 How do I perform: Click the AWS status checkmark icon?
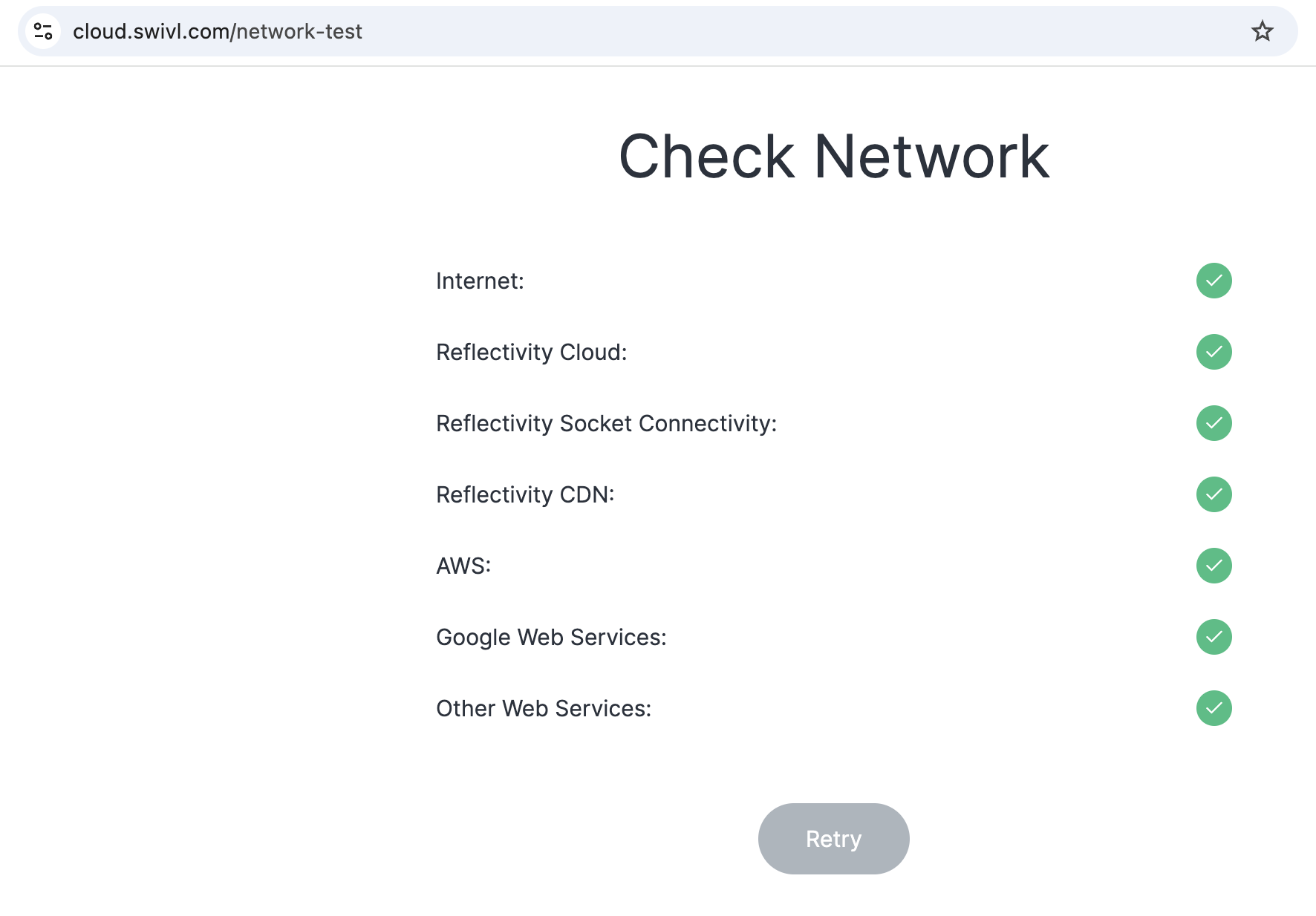click(1214, 566)
